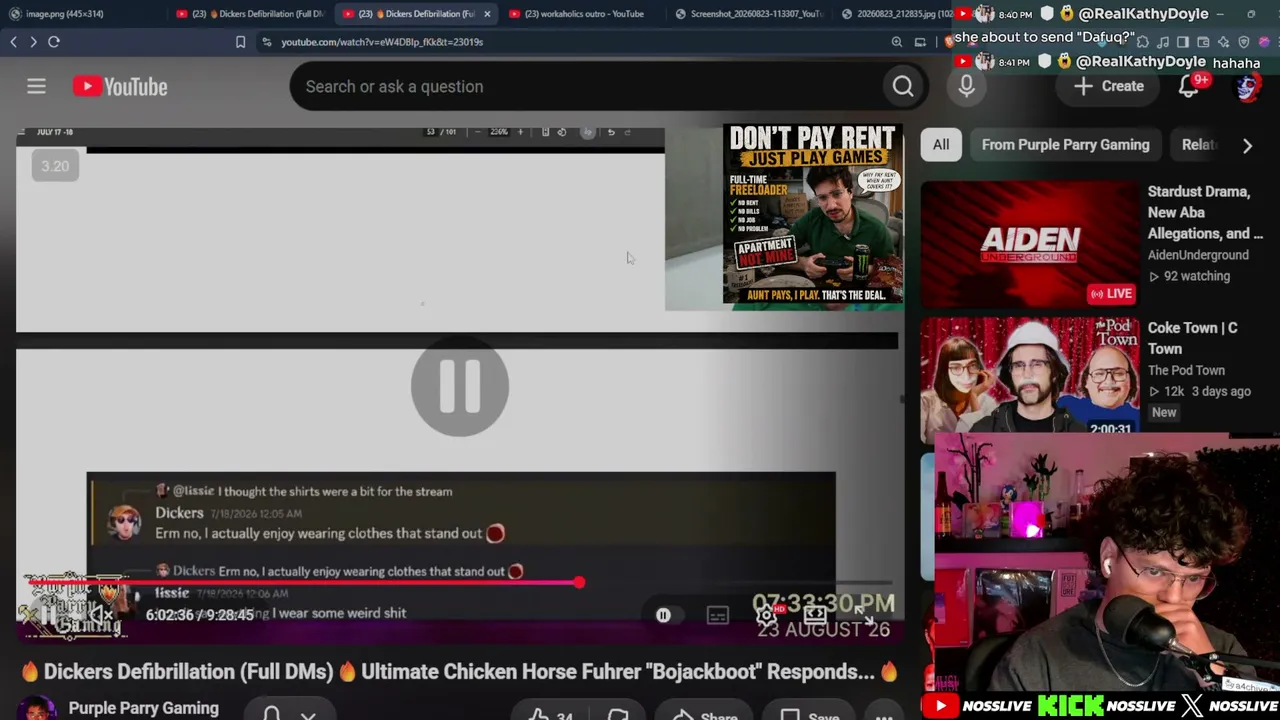1280x720 pixels.
Task: Go forward in browser history
Action: click(x=33, y=42)
